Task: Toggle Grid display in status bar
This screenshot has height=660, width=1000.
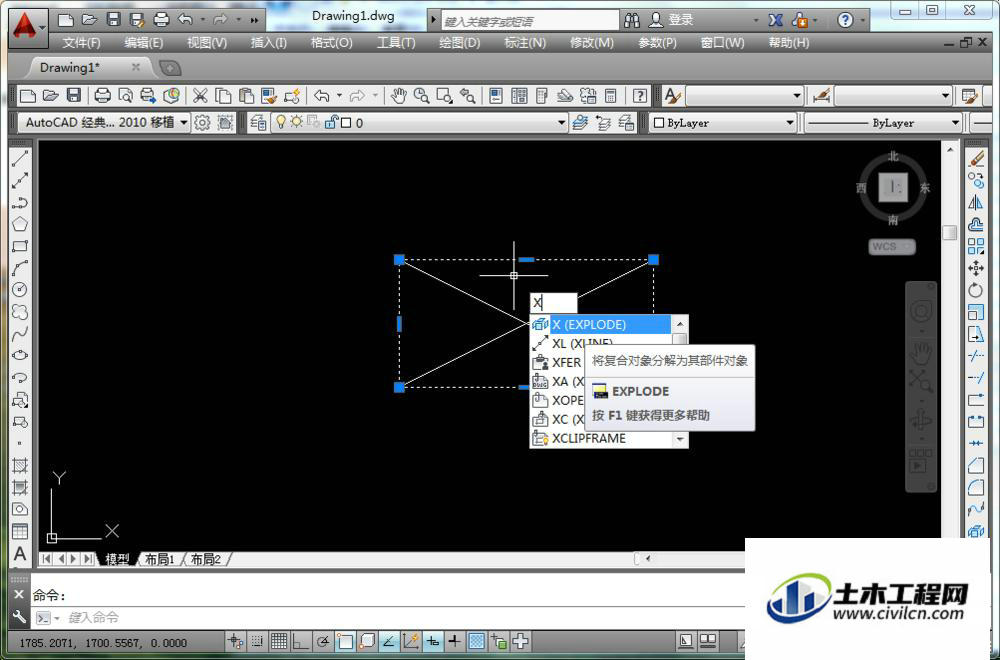Action: pos(279,642)
